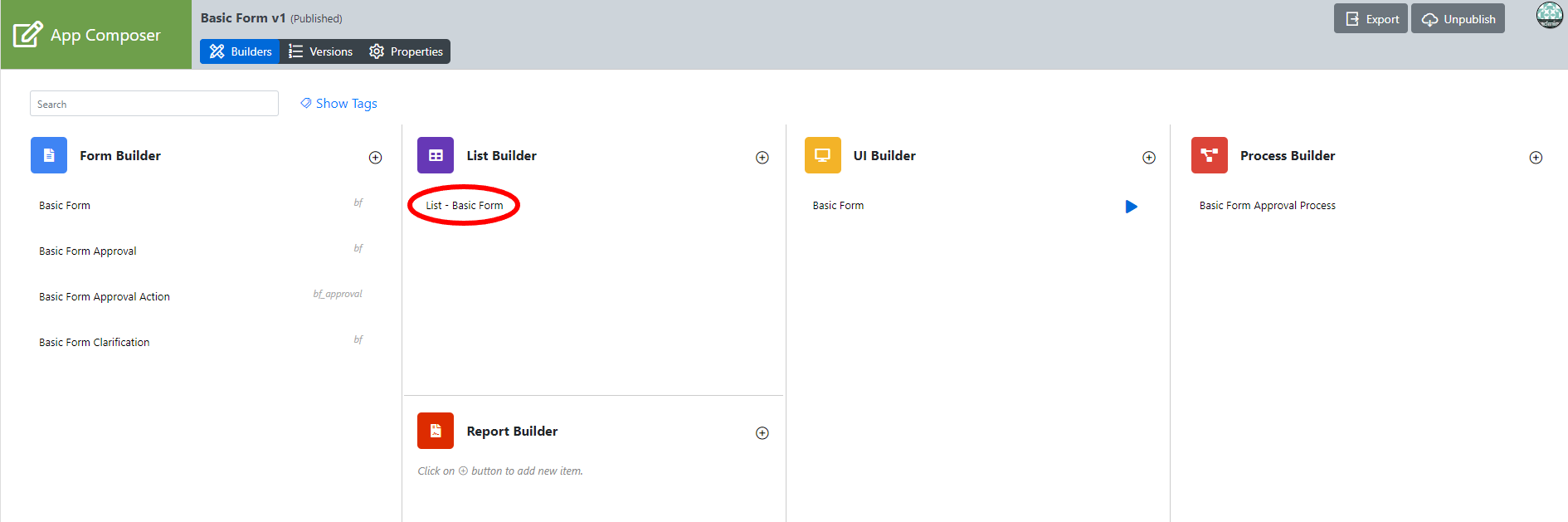
Task: Launch the Basic Form UI play icon
Action: click(x=1131, y=207)
